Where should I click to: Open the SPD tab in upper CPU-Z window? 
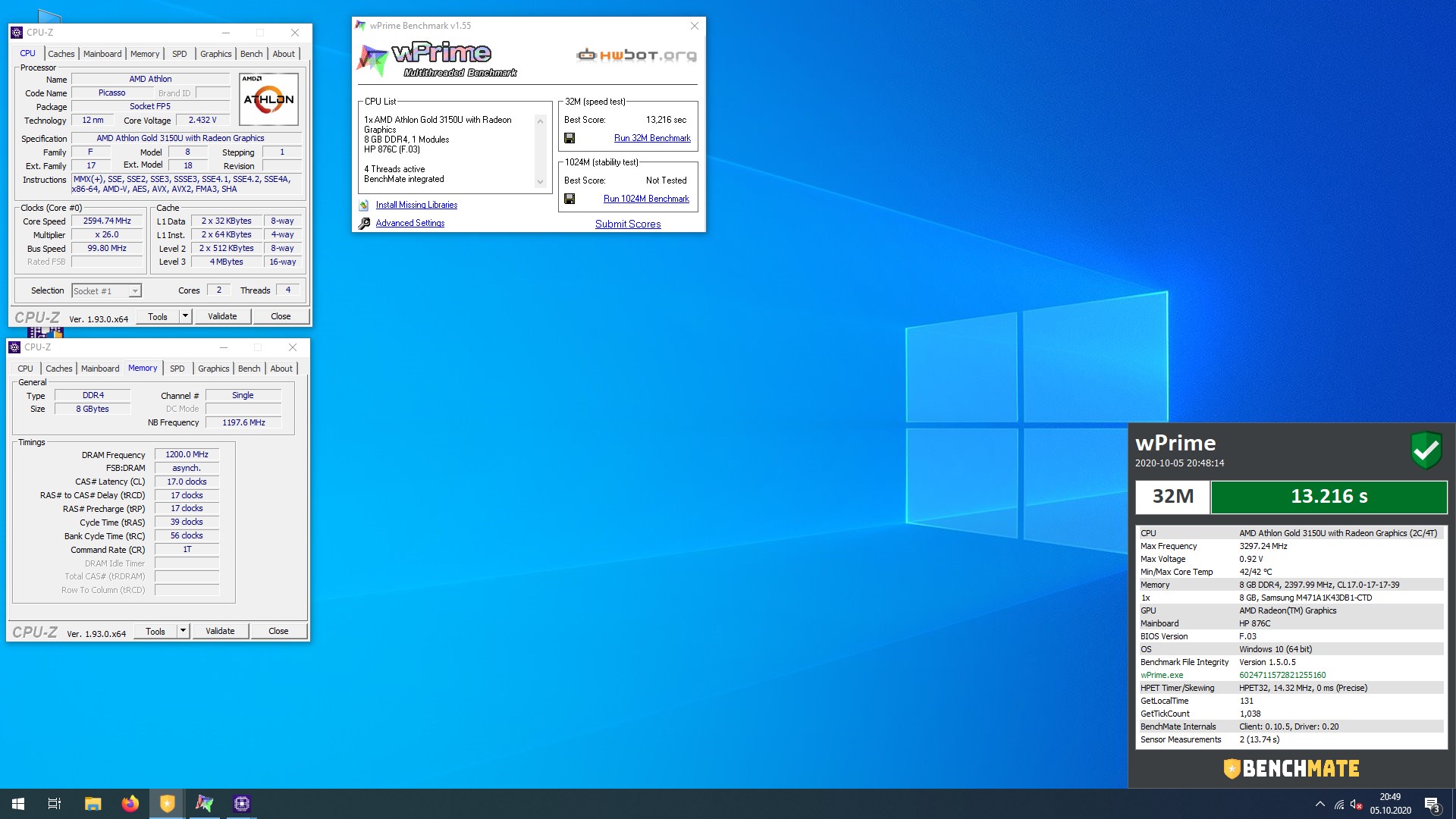[x=179, y=54]
